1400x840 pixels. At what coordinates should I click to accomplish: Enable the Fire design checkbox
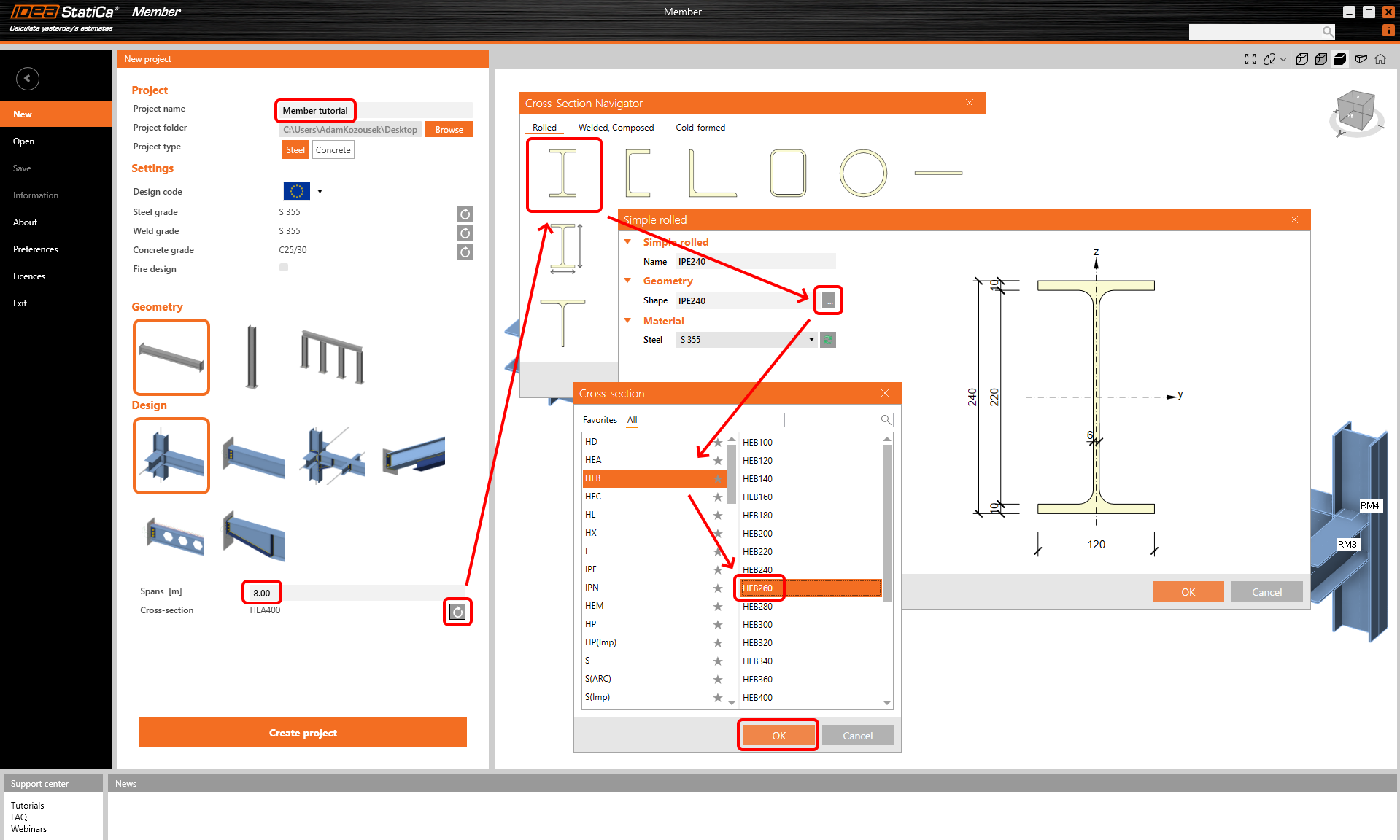point(284,267)
